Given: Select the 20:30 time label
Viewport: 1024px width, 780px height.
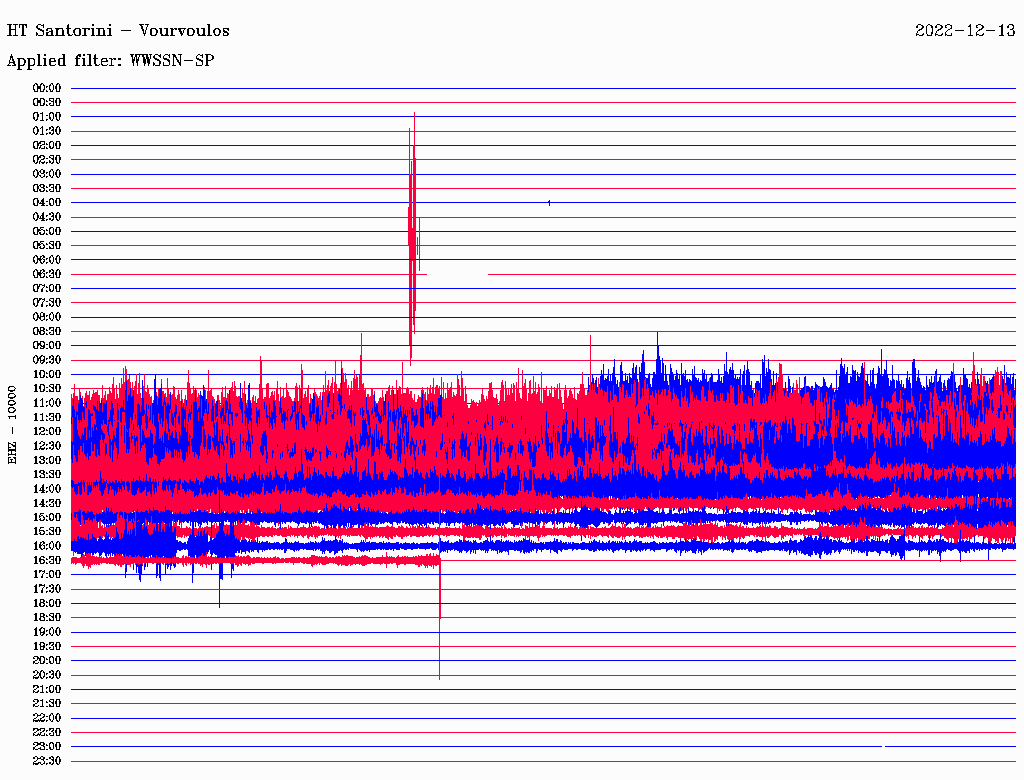Looking at the screenshot, I should click(47, 675).
